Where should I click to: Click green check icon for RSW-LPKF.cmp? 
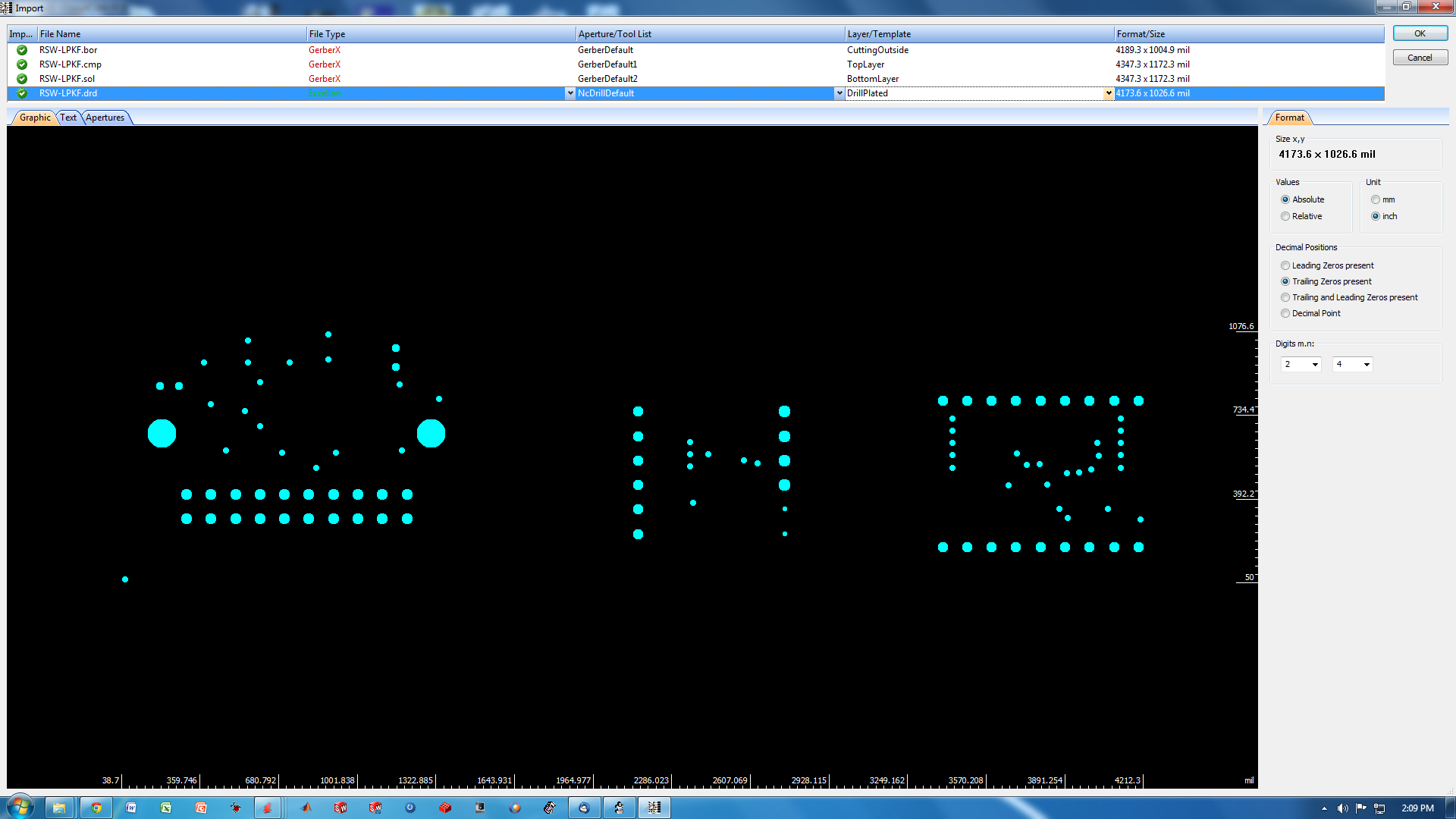click(22, 64)
